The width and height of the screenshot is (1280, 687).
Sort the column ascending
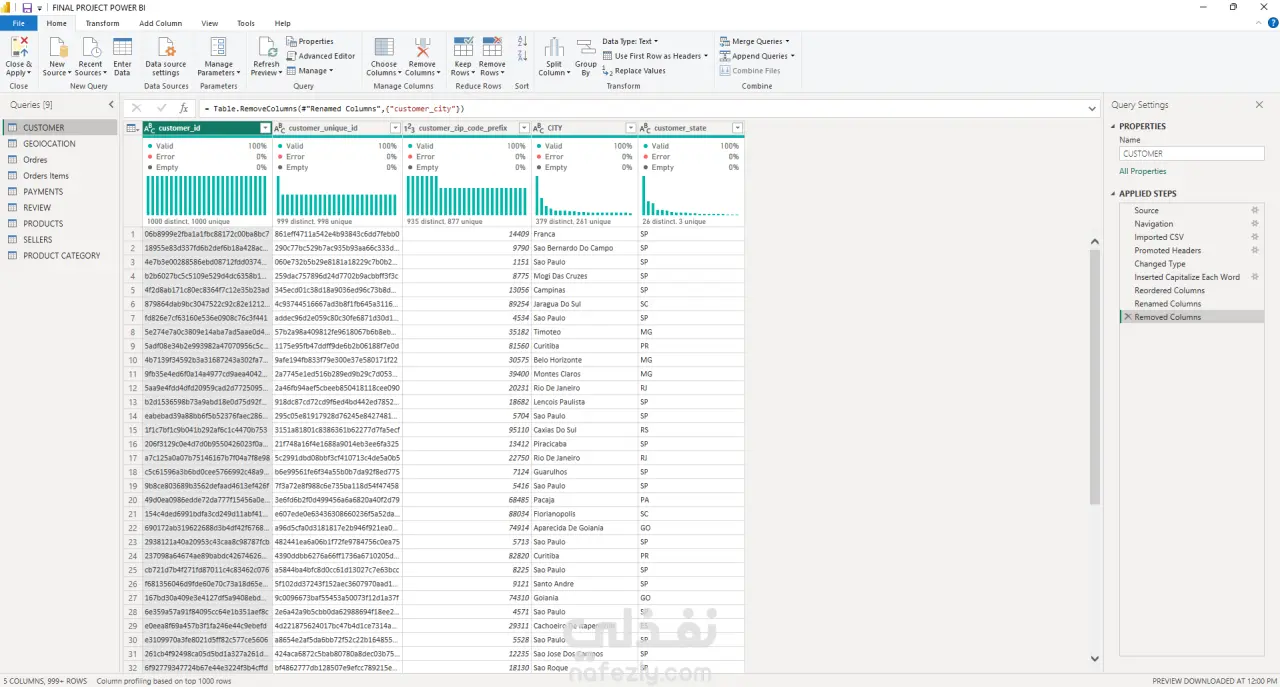(522, 41)
